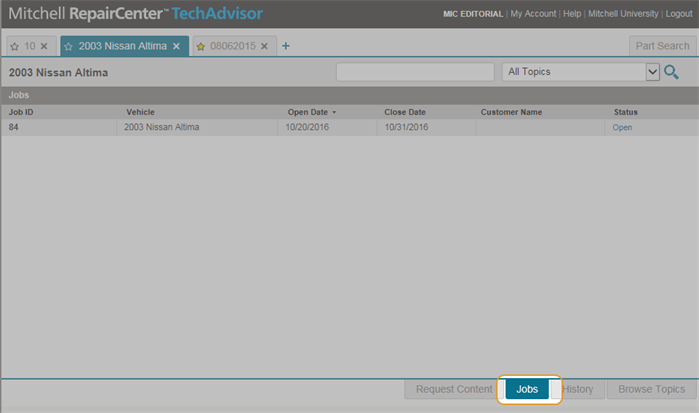This screenshot has width=699, height=413.
Task: Sort by the Close Date column header
Action: point(405,112)
